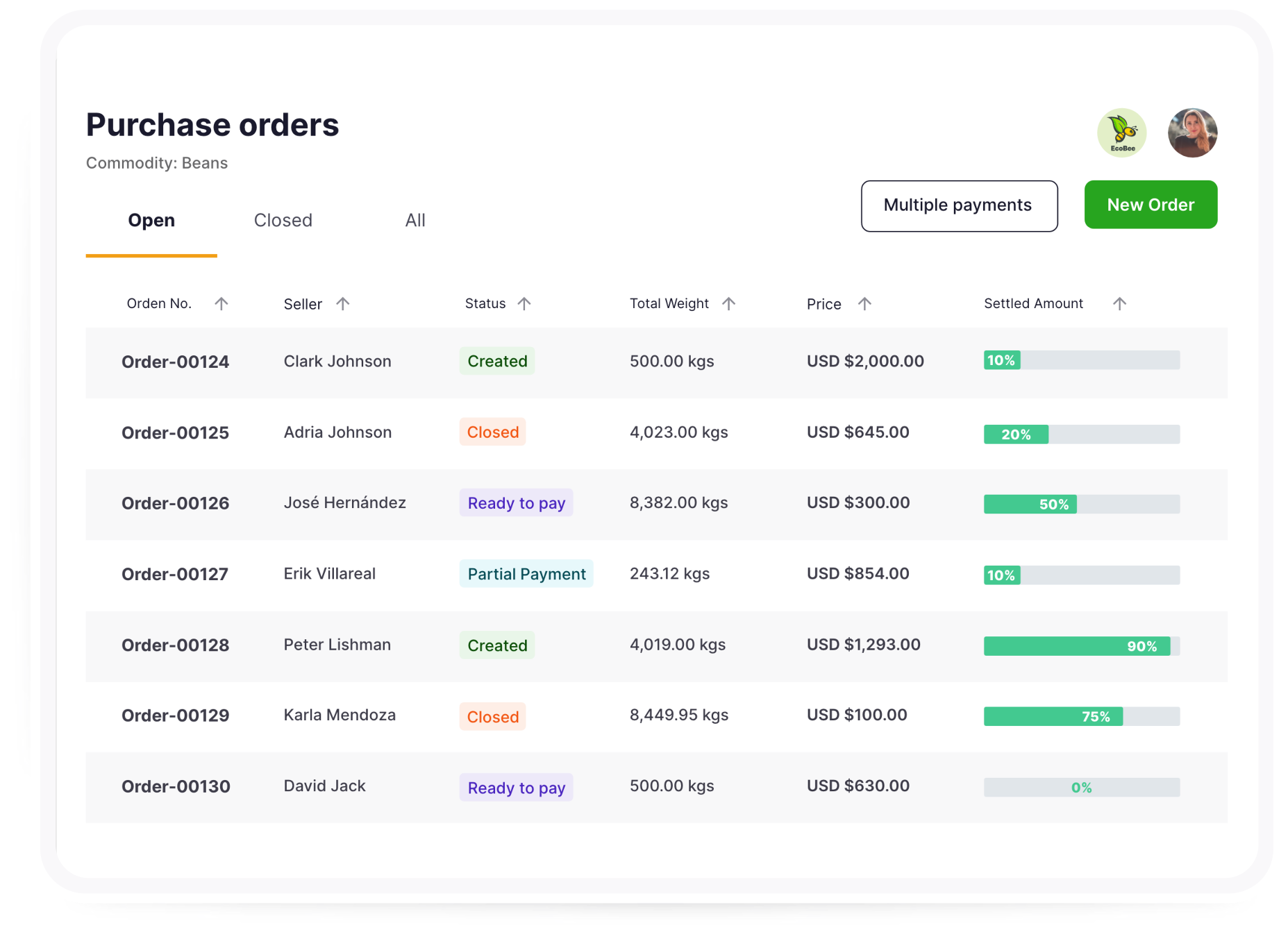1288x932 pixels.
Task: Click the Partial Payment status badge
Action: pyautogui.click(x=526, y=574)
